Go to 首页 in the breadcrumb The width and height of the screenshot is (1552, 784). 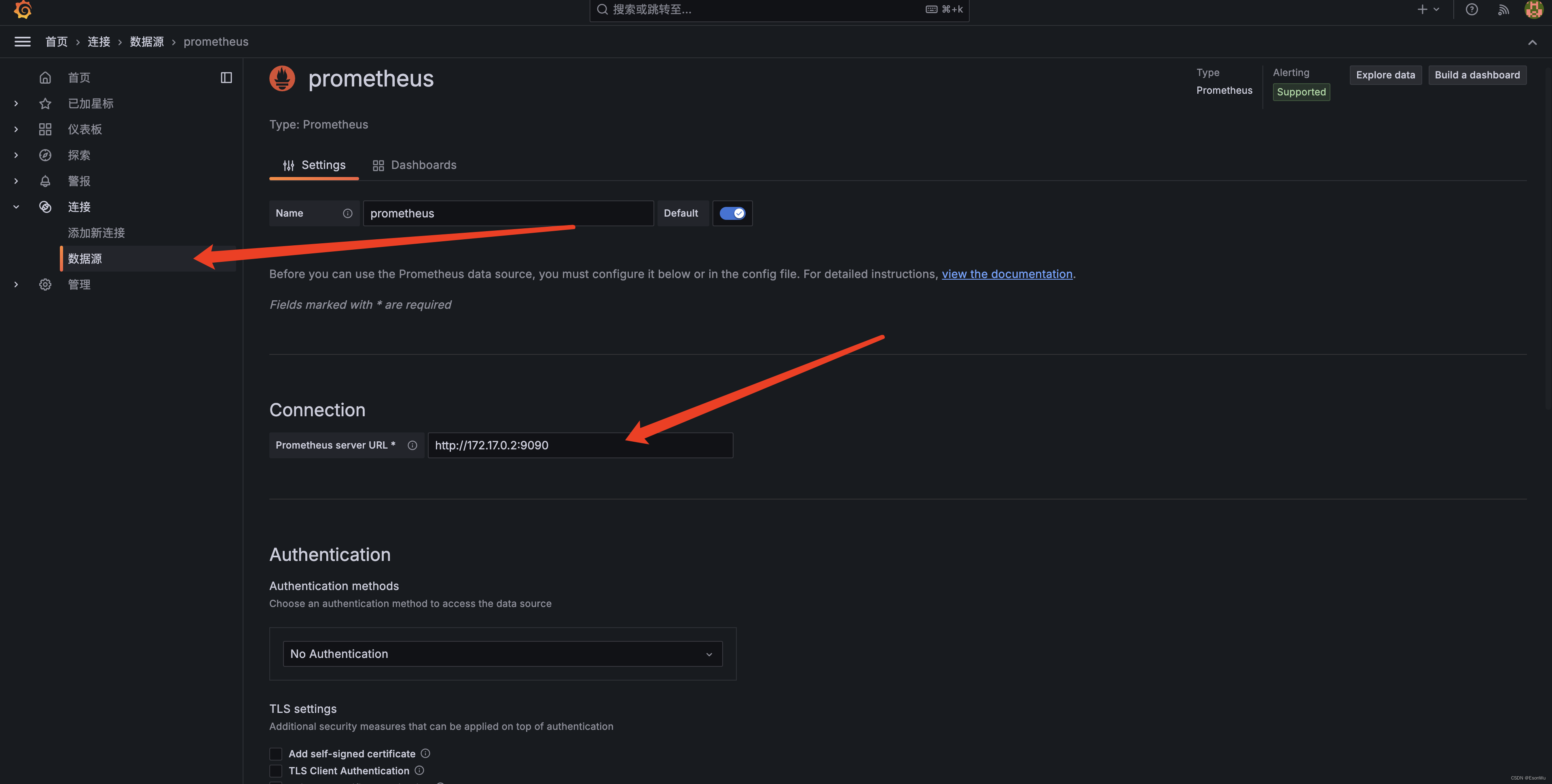[57, 42]
